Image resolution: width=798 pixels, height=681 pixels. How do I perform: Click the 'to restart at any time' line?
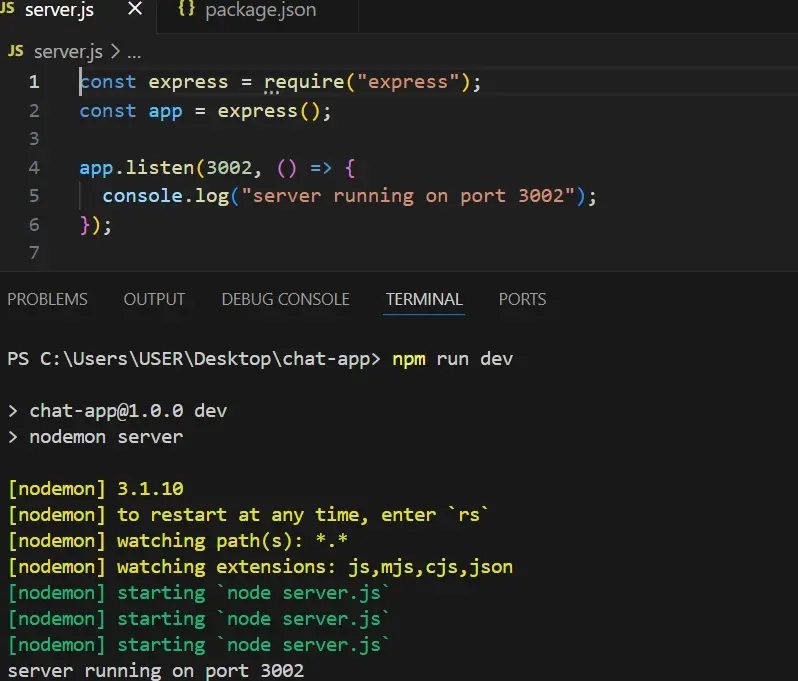point(248,515)
